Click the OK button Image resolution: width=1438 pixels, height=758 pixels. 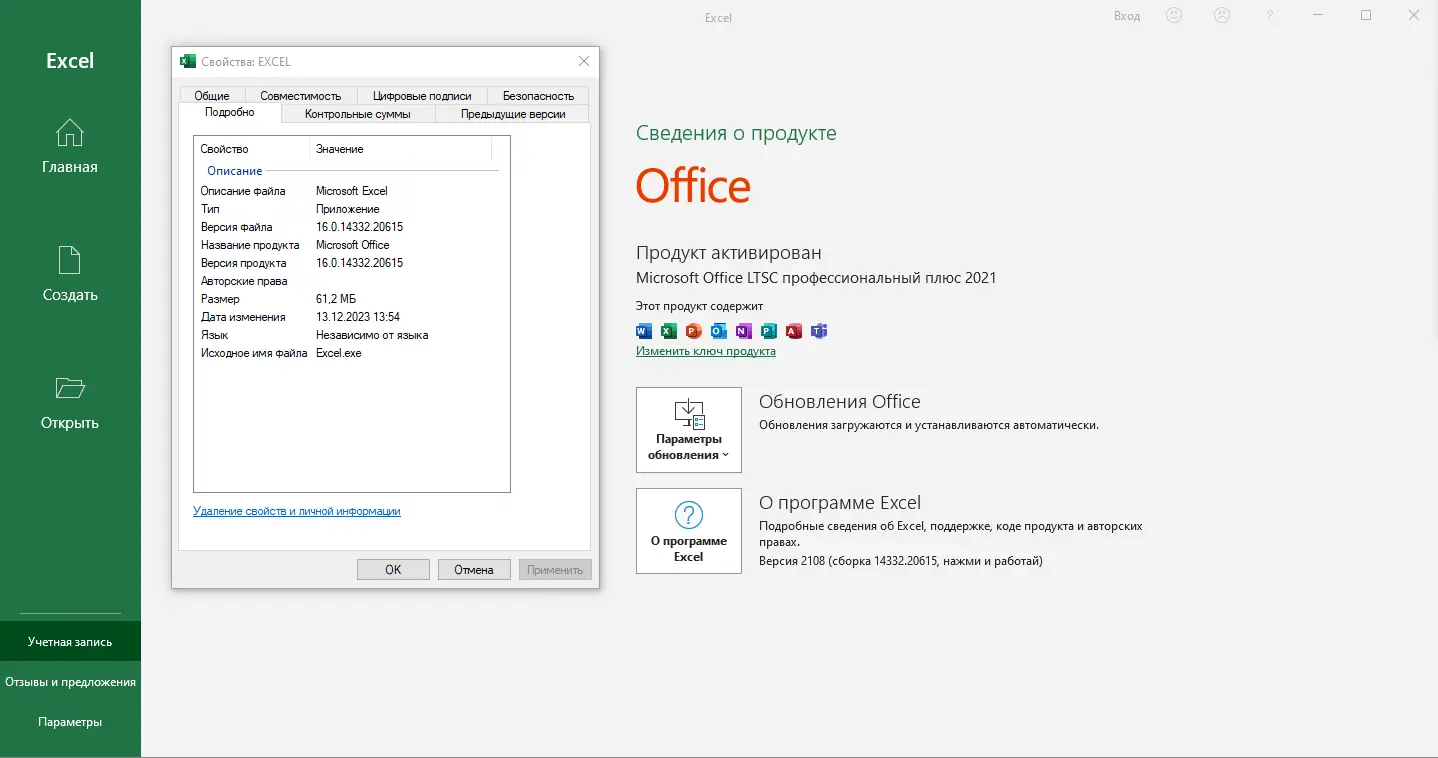(x=393, y=569)
